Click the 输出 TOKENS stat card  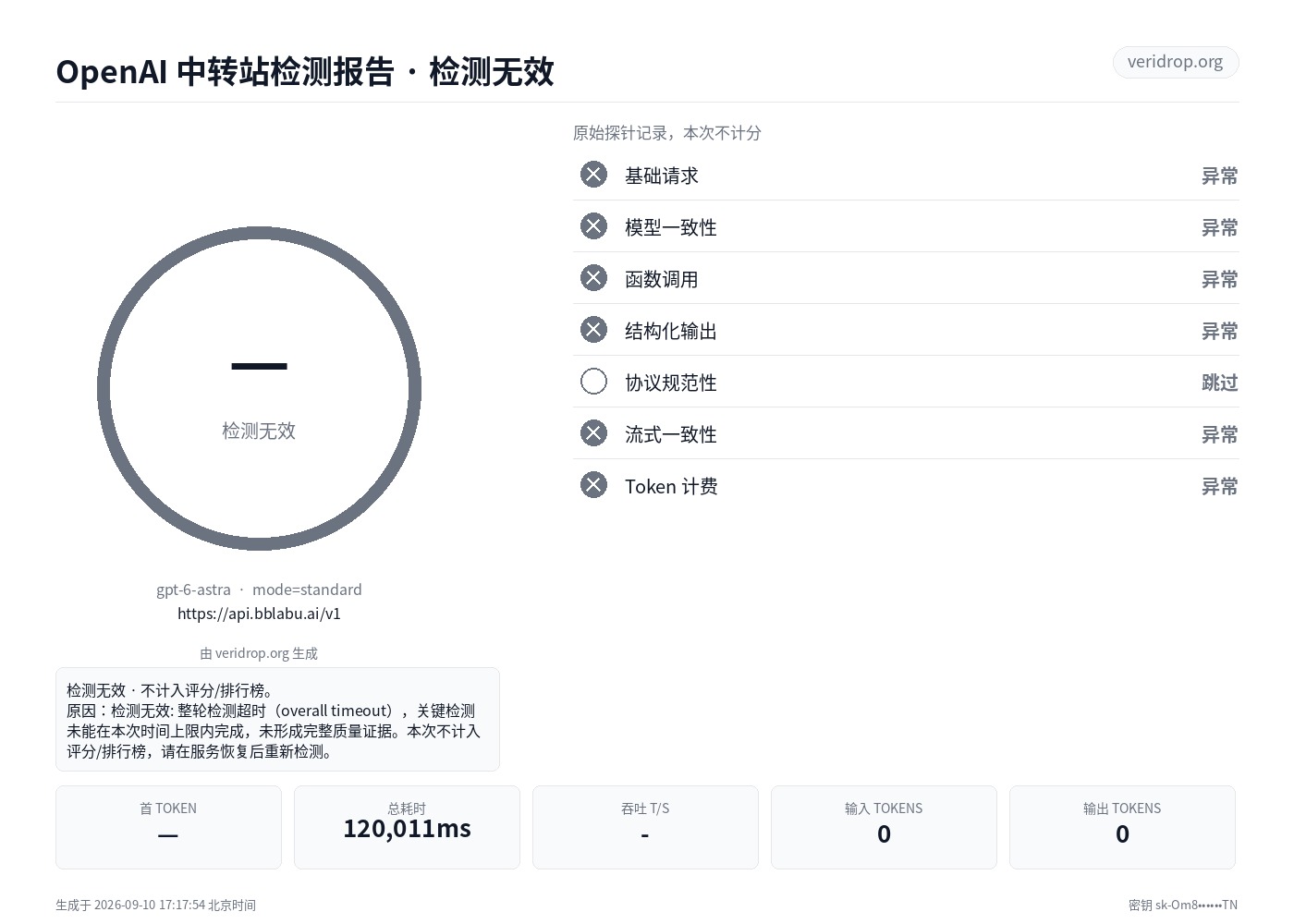coord(1122,827)
